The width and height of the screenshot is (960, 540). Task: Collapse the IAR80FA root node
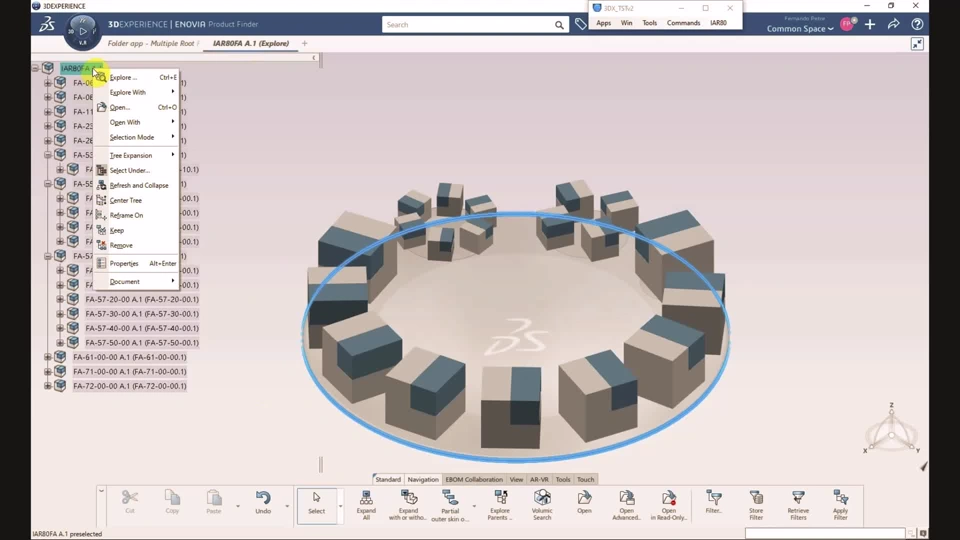36,68
